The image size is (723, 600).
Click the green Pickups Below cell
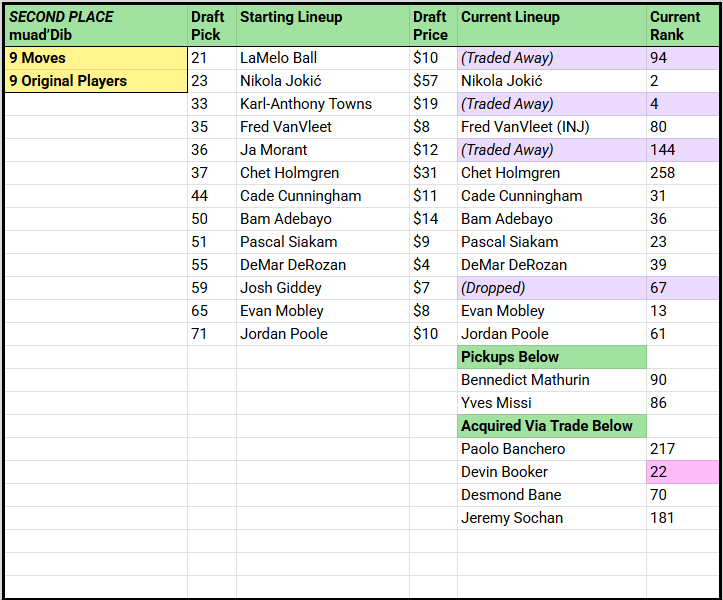[551, 357]
